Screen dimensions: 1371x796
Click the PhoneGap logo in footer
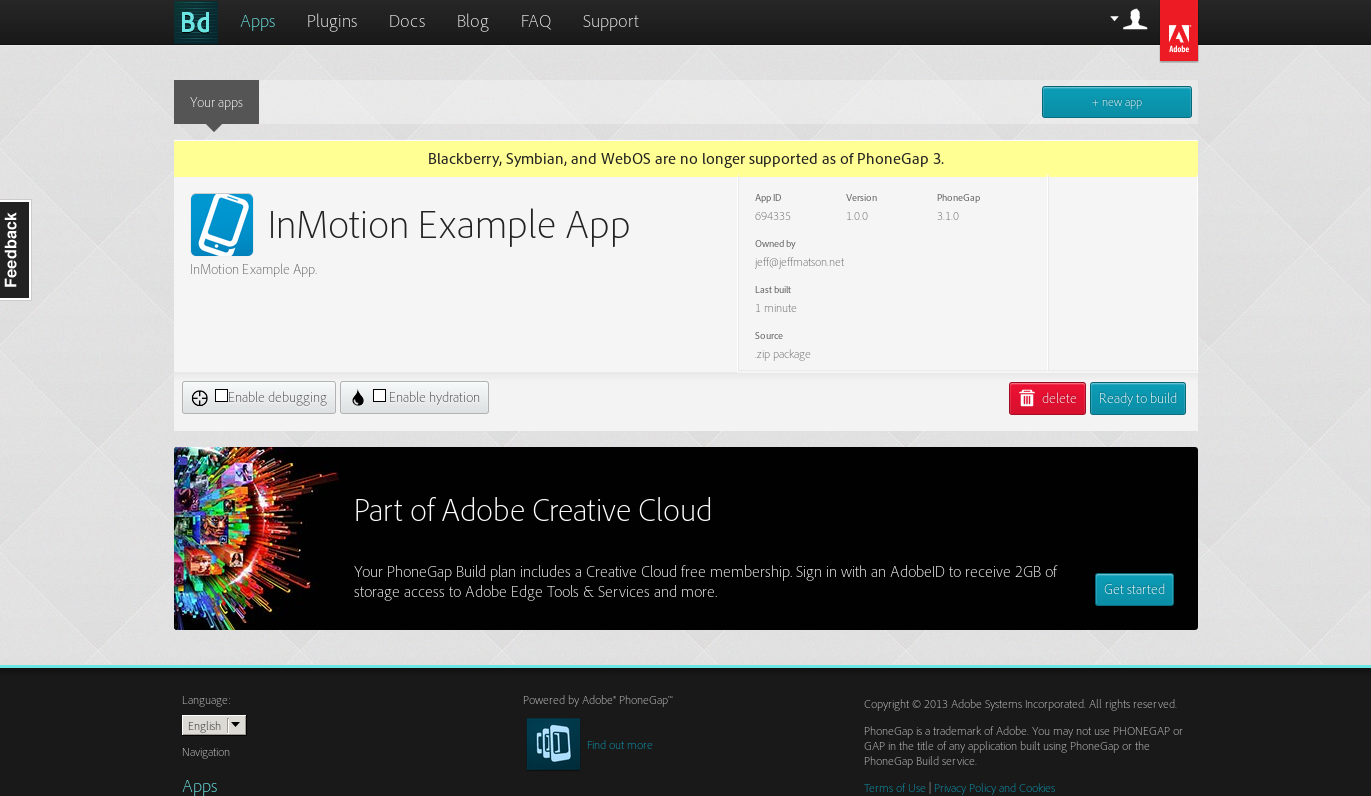(x=553, y=744)
